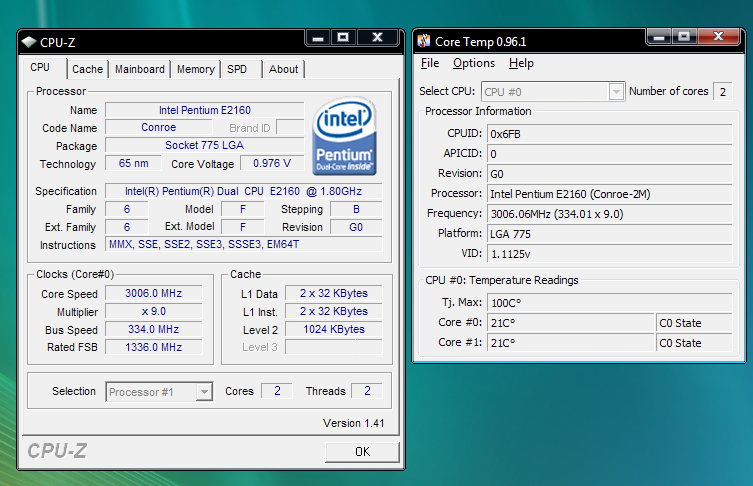Click the Technology value 65 nm

click(x=133, y=163)
